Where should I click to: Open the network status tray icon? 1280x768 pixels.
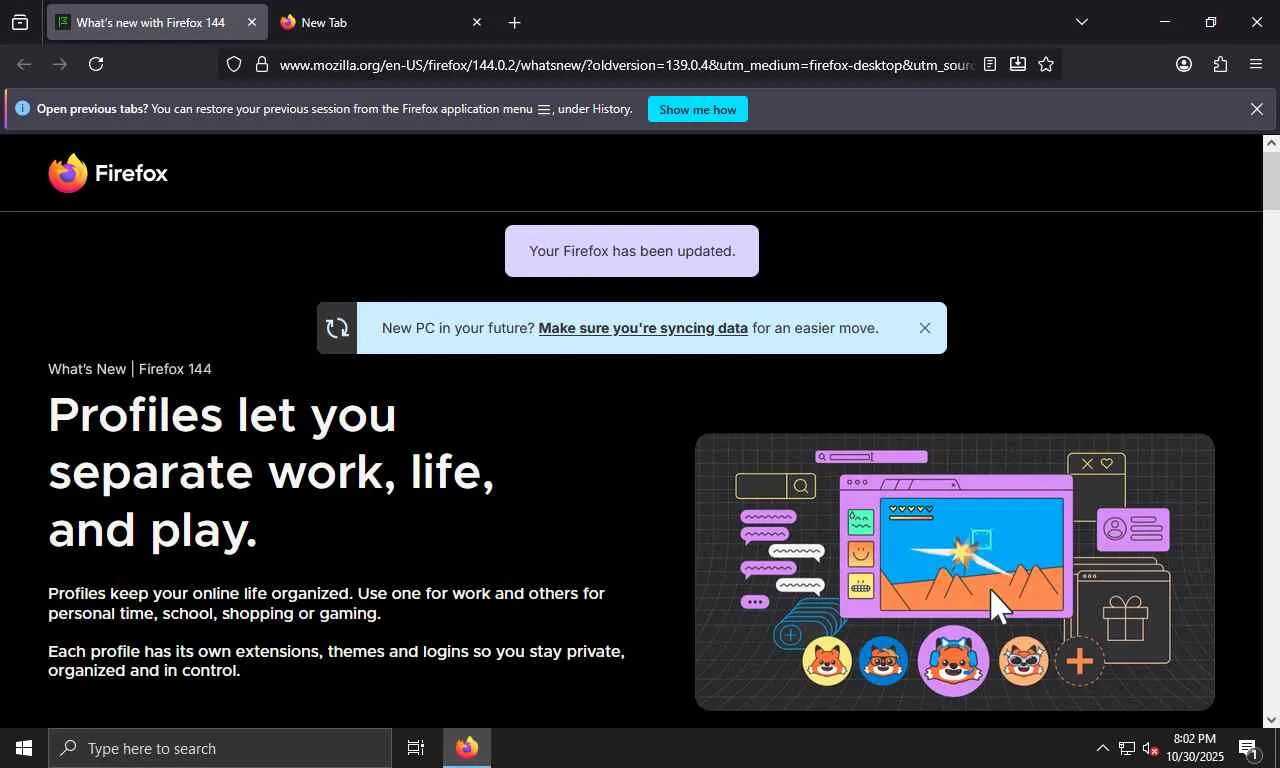click(1126, 748)
